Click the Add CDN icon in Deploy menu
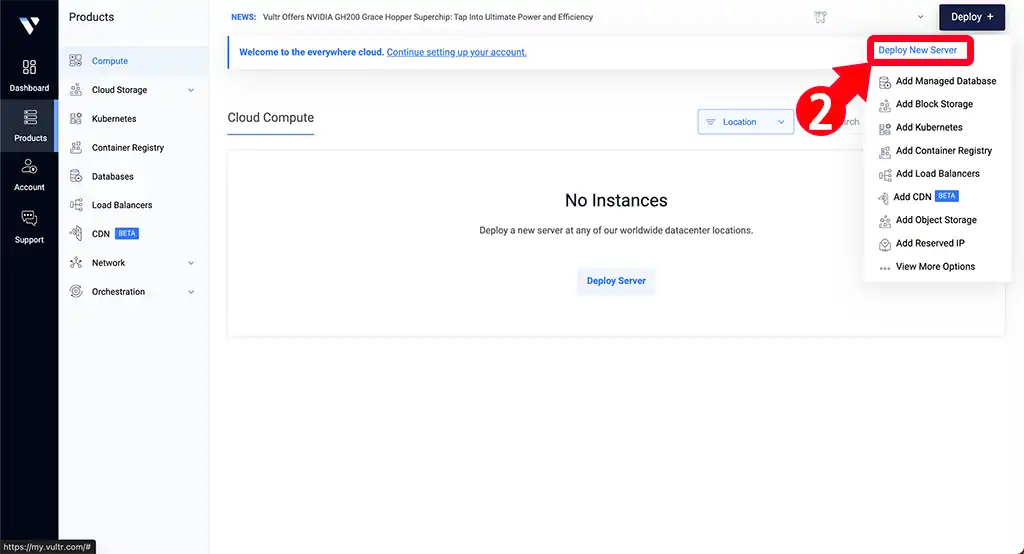This screenshot has height=554, width=1024. click(x=884, y=198)
